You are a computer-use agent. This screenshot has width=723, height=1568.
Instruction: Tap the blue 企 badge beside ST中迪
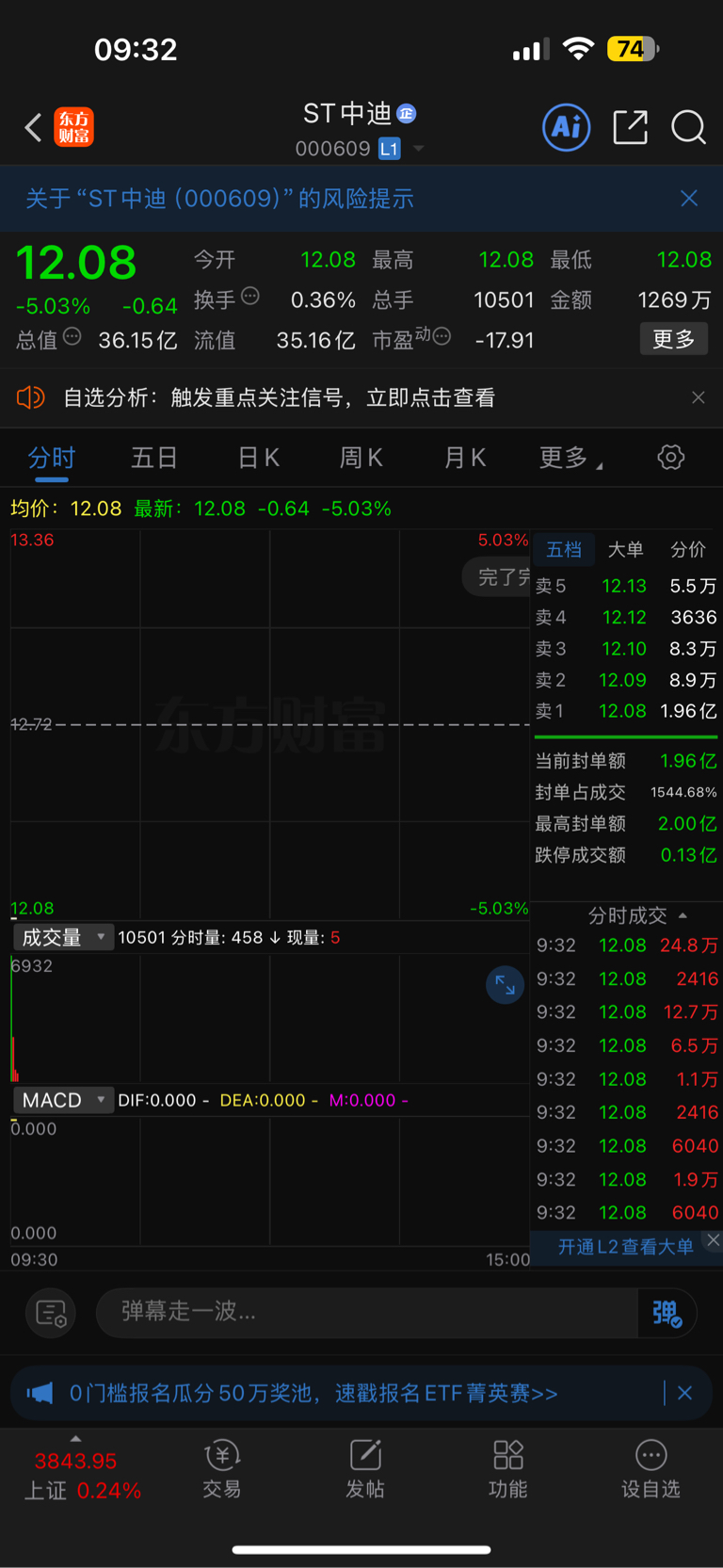point(406,113)
